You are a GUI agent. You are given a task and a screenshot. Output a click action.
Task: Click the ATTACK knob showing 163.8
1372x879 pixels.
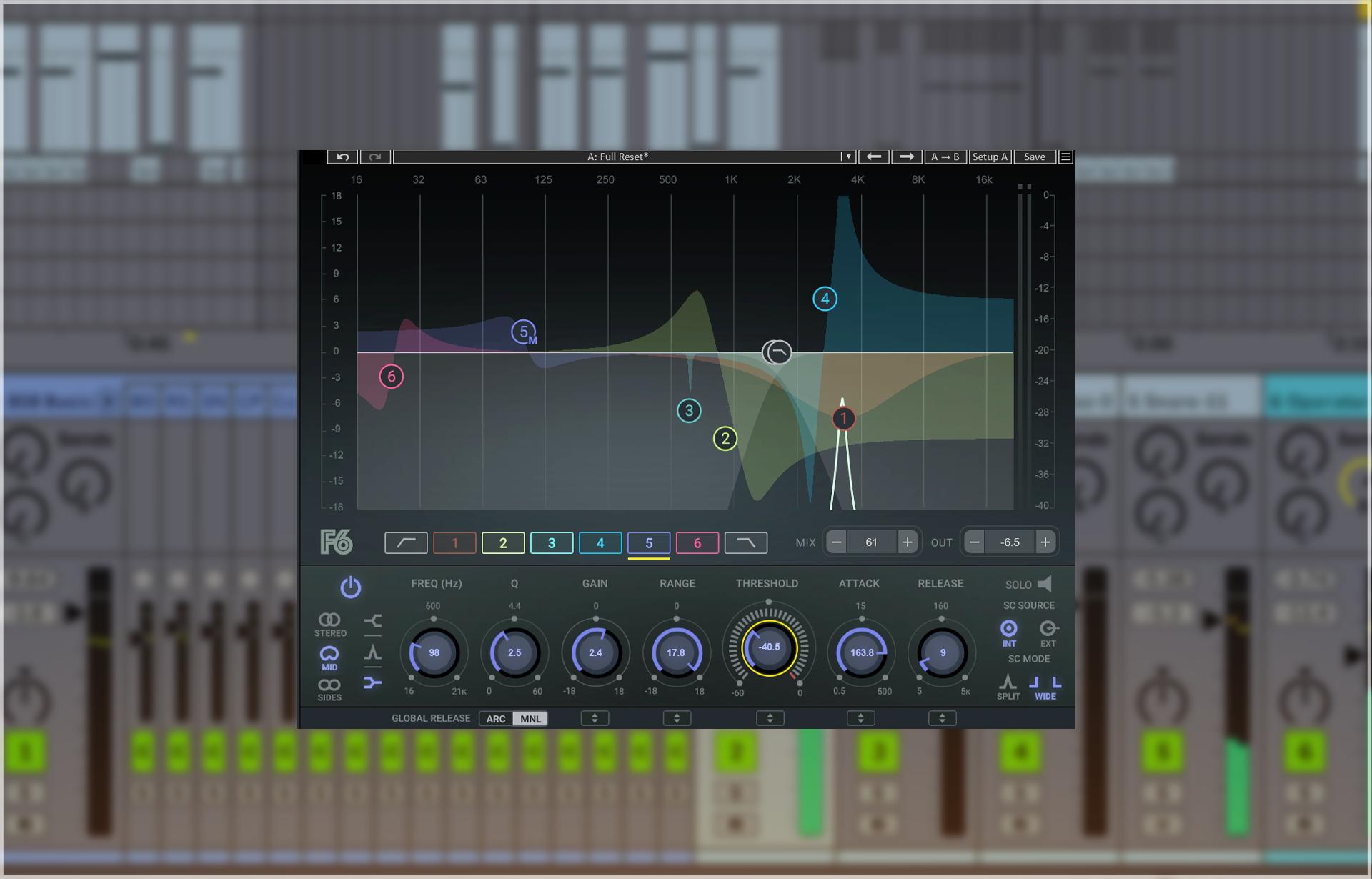(862, 652)
